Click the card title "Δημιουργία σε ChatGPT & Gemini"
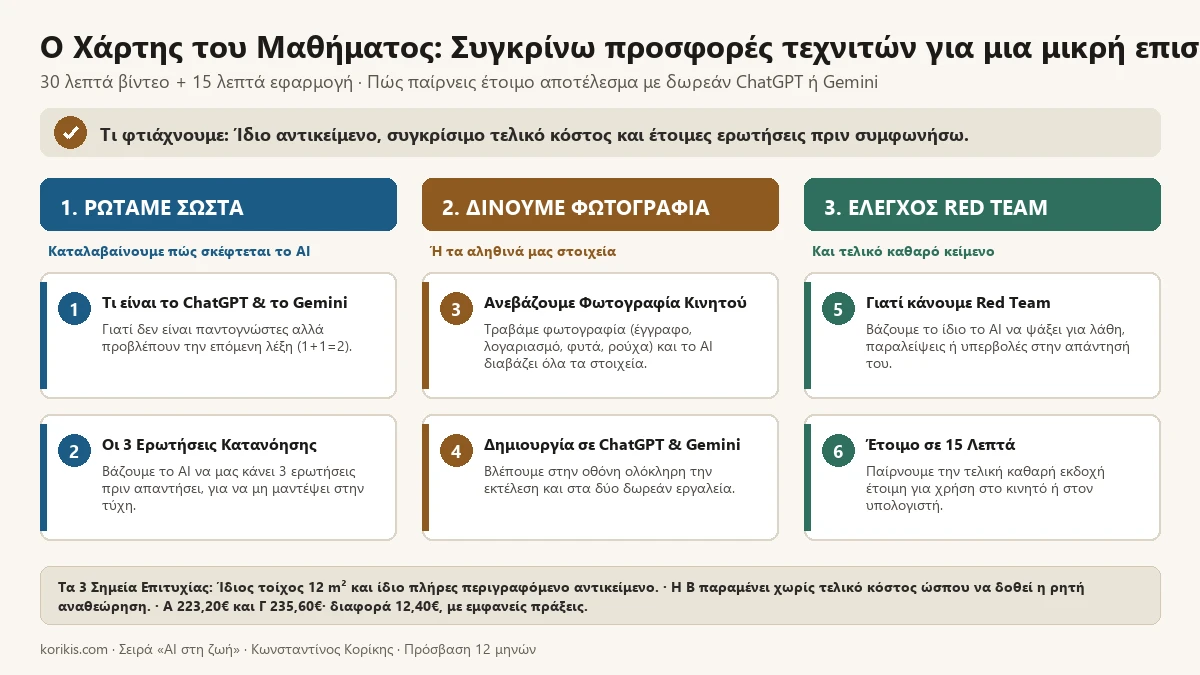This screenshot has width=1200, height=675. [x=612, y=445]
